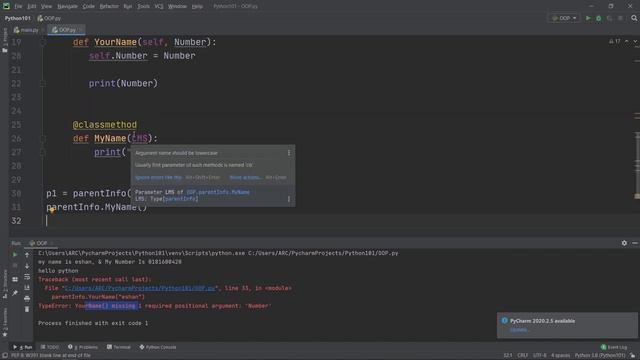Change line separator CRLF in status bar

pos(522,356)
